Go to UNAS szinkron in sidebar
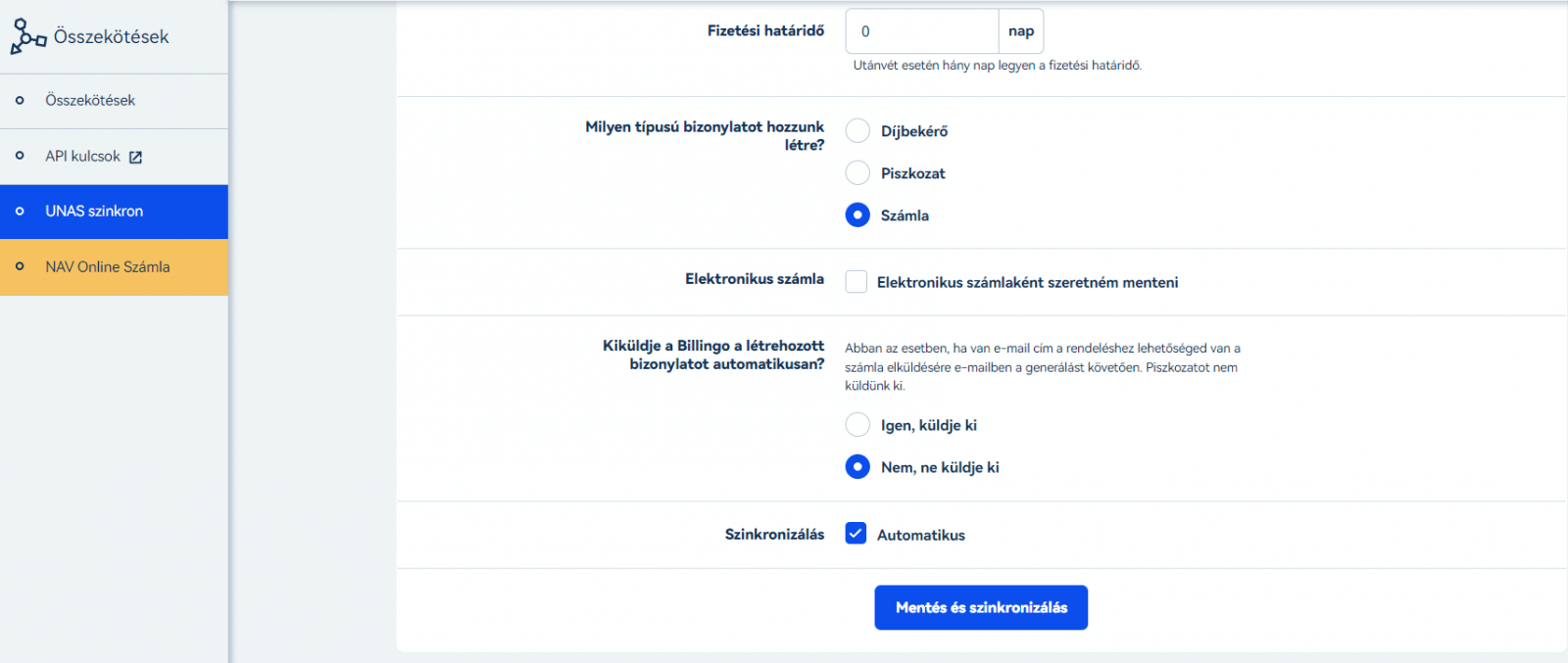This screenshot has height=663, width=1568. (94, 212)
